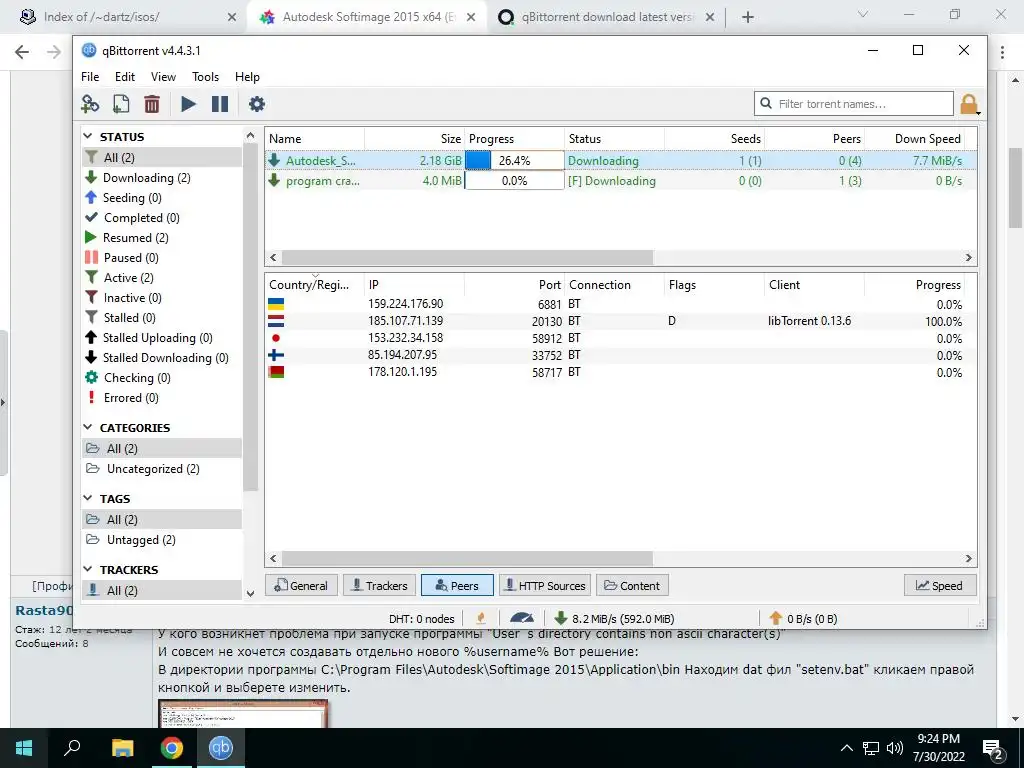Click torrent list scroll right arrow
This screenshot has height=768, width=1024.
968,257
